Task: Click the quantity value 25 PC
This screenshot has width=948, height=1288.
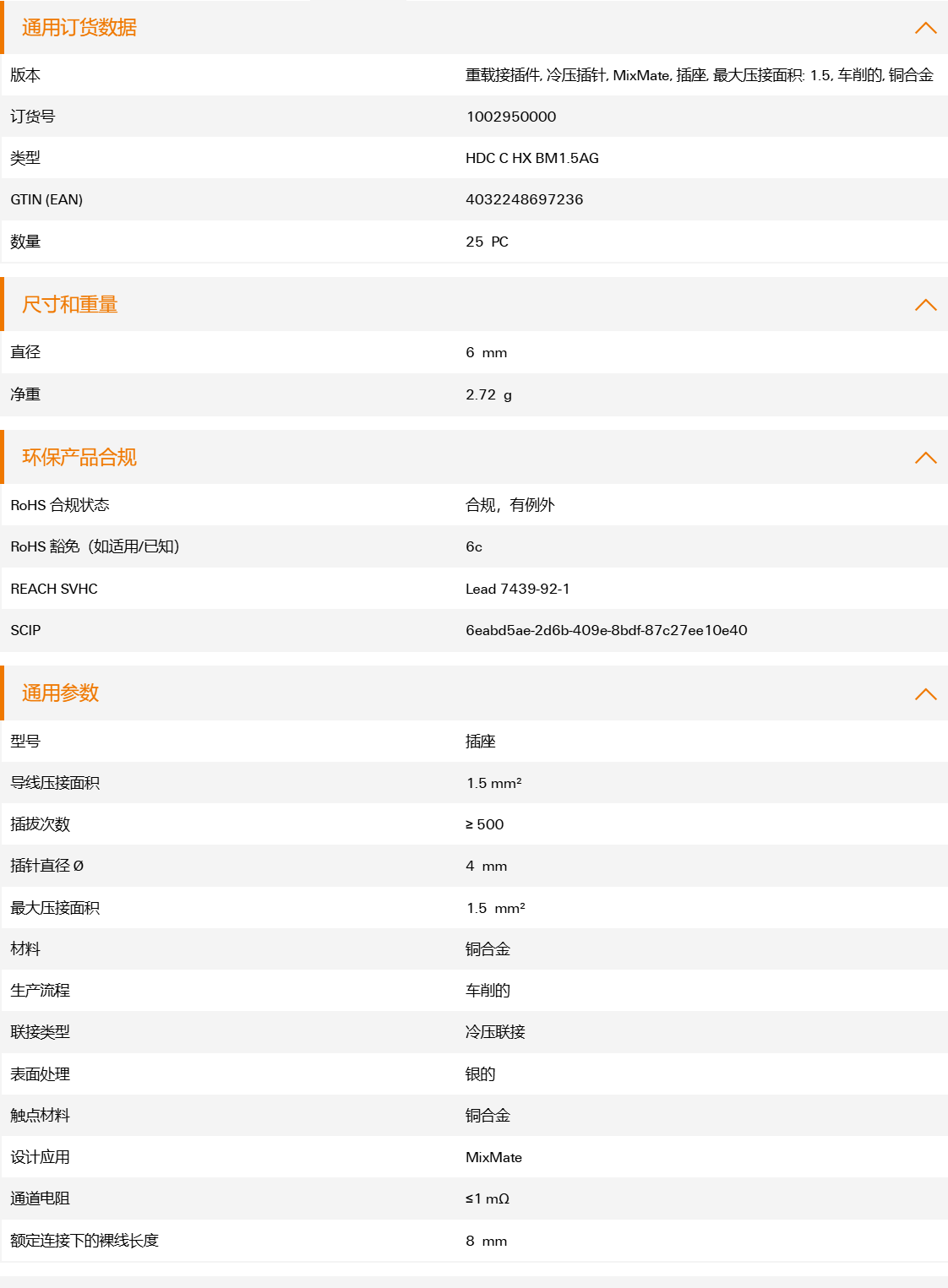Action: (x=488, y=242)
